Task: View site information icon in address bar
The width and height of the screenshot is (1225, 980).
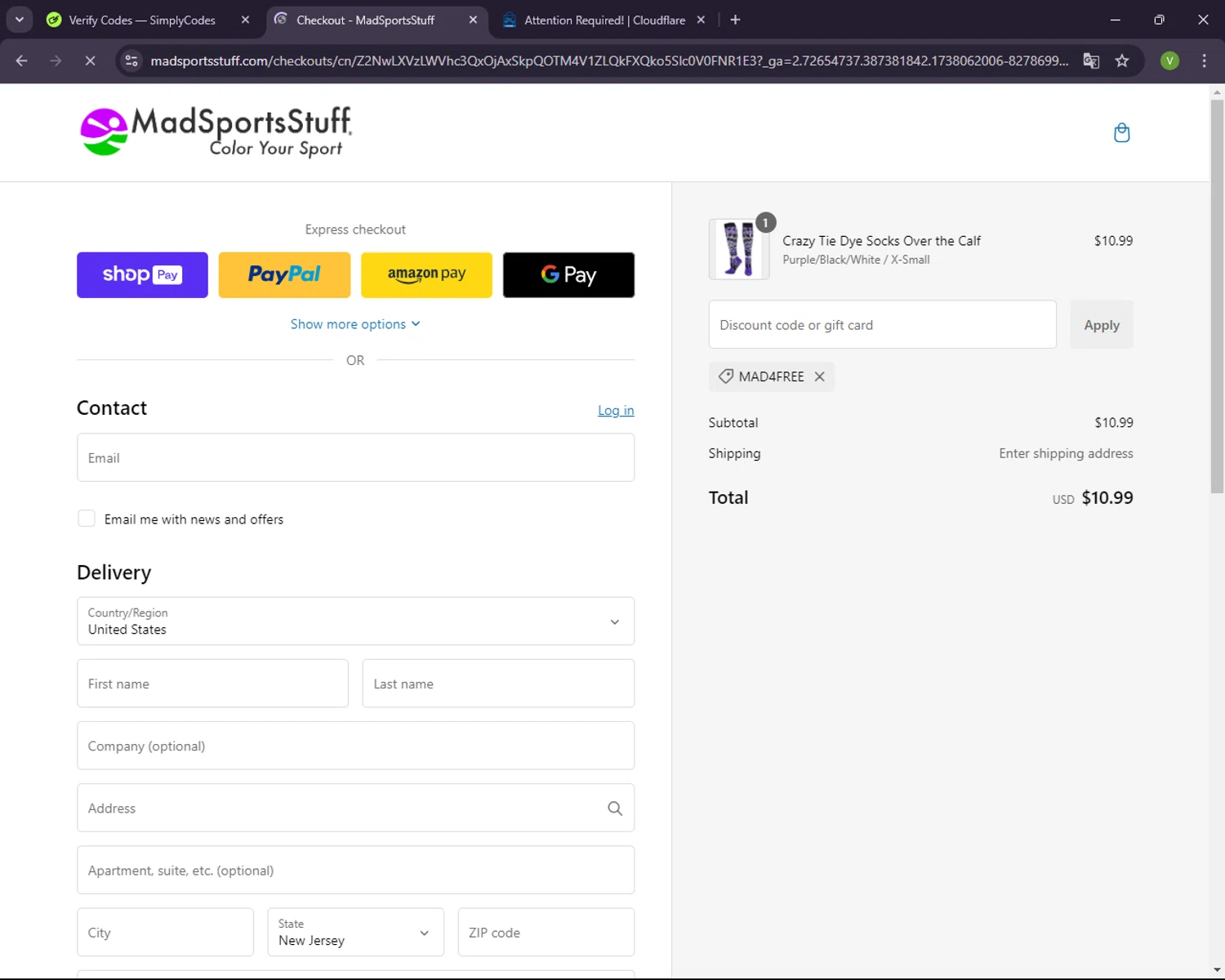Action: [x=131, y=60]
